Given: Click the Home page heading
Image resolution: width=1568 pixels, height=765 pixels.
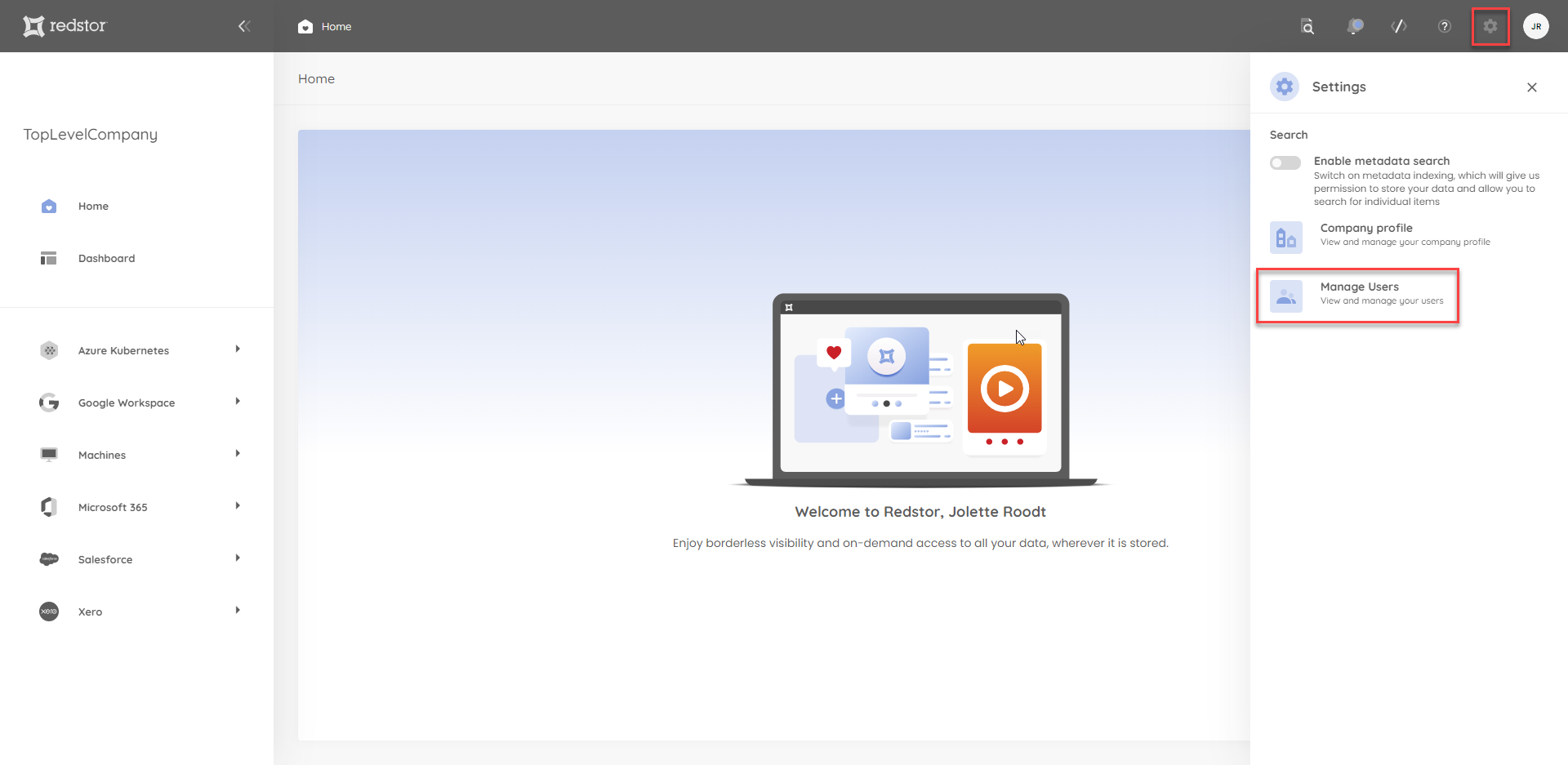Looking at the screenshot, I should click(316, 79).
